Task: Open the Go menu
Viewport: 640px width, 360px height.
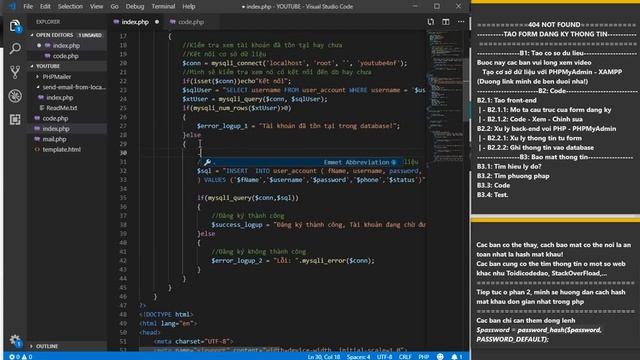Action: pyautogui.click(x=114, y=7)
